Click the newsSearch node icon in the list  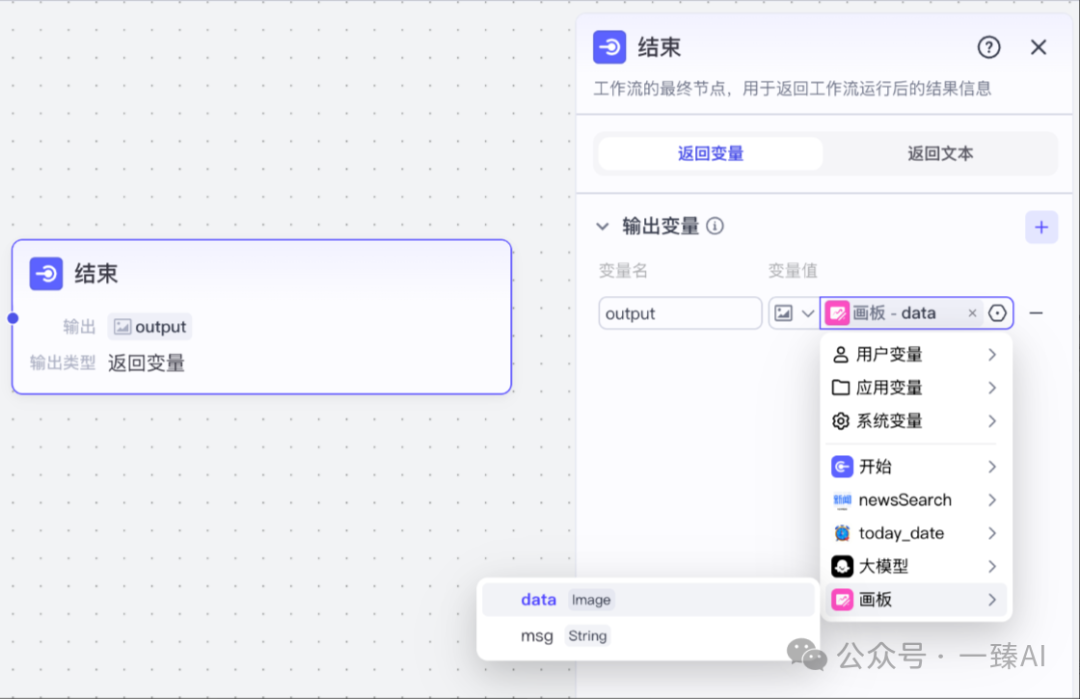click(842, 500)
